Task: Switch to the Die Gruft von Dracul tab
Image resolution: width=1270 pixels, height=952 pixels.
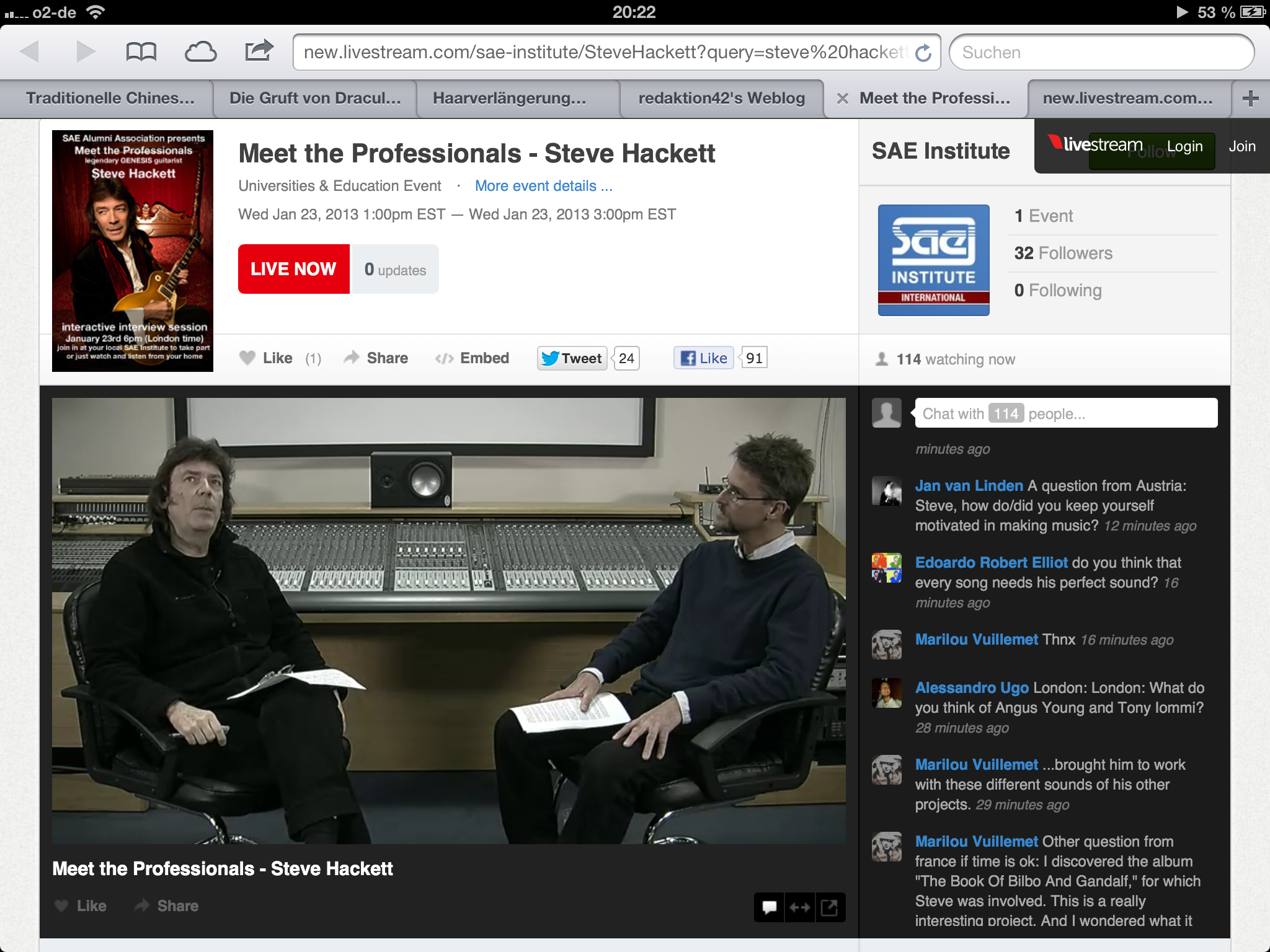Action: point(315,99)
